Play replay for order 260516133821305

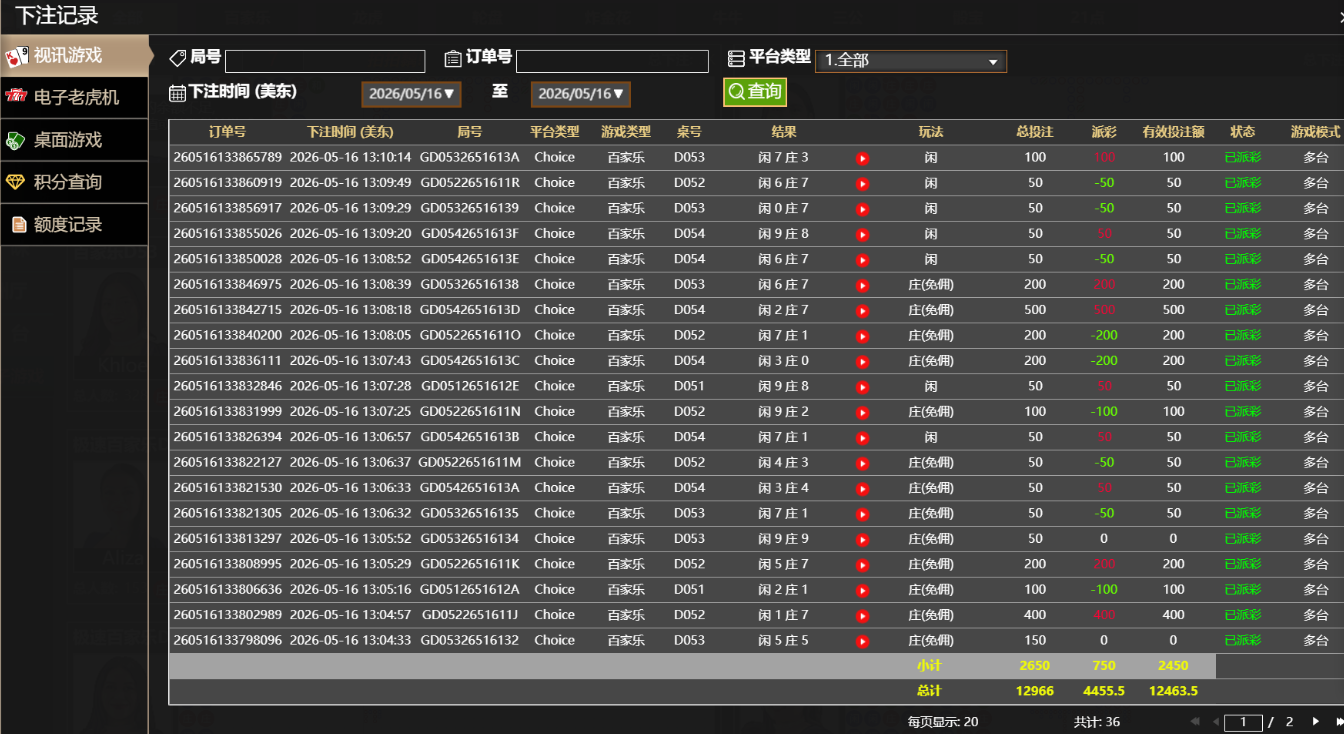pos(862,514)
